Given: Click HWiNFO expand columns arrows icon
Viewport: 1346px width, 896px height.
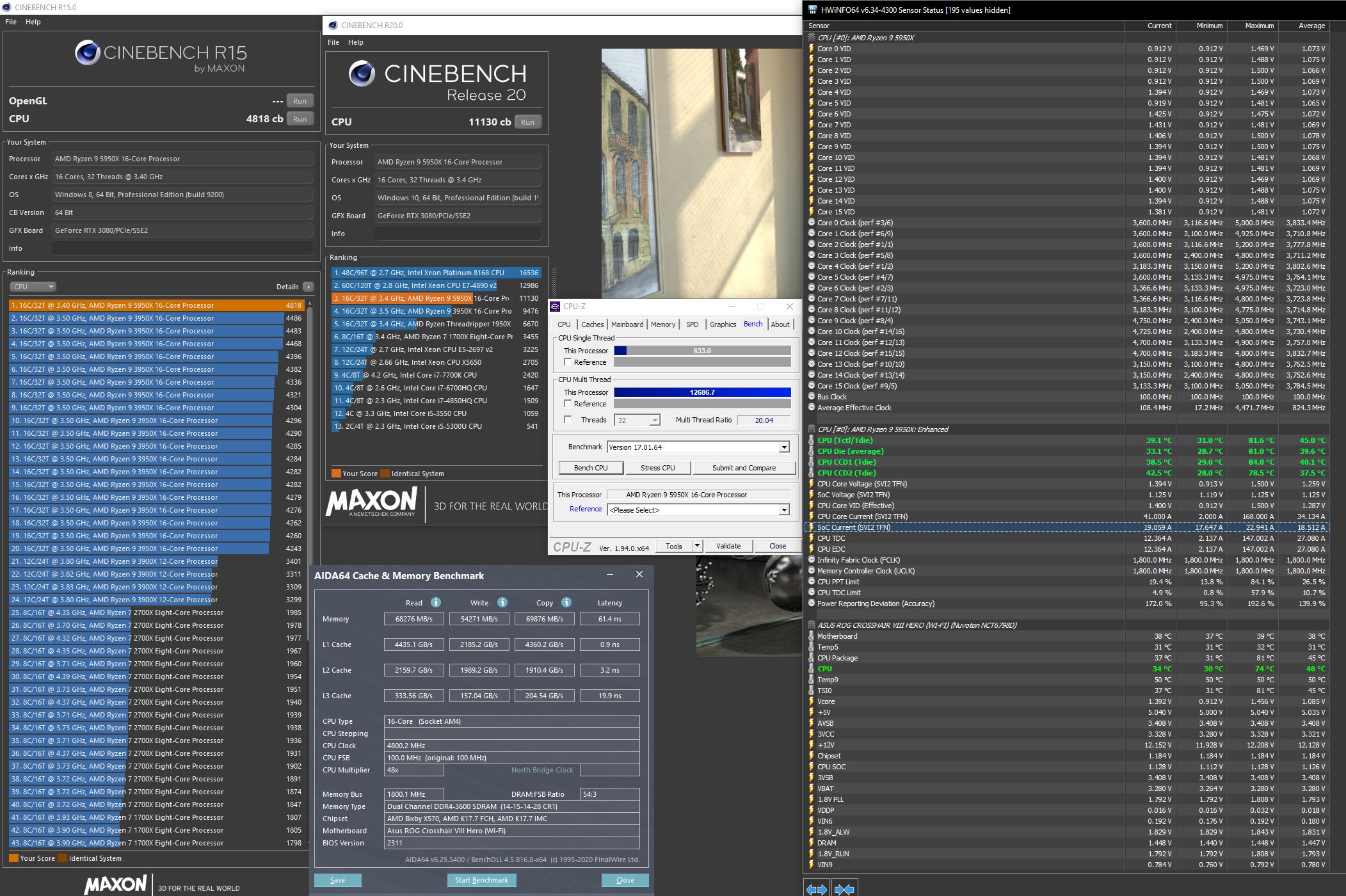Looking at the screenshot, I should (x=816, y=889).
